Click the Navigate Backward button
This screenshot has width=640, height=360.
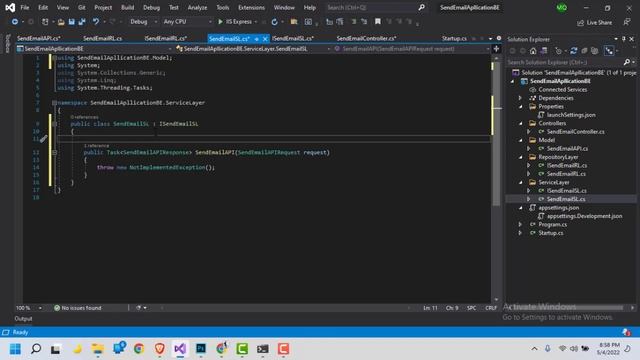pos(15,22)
